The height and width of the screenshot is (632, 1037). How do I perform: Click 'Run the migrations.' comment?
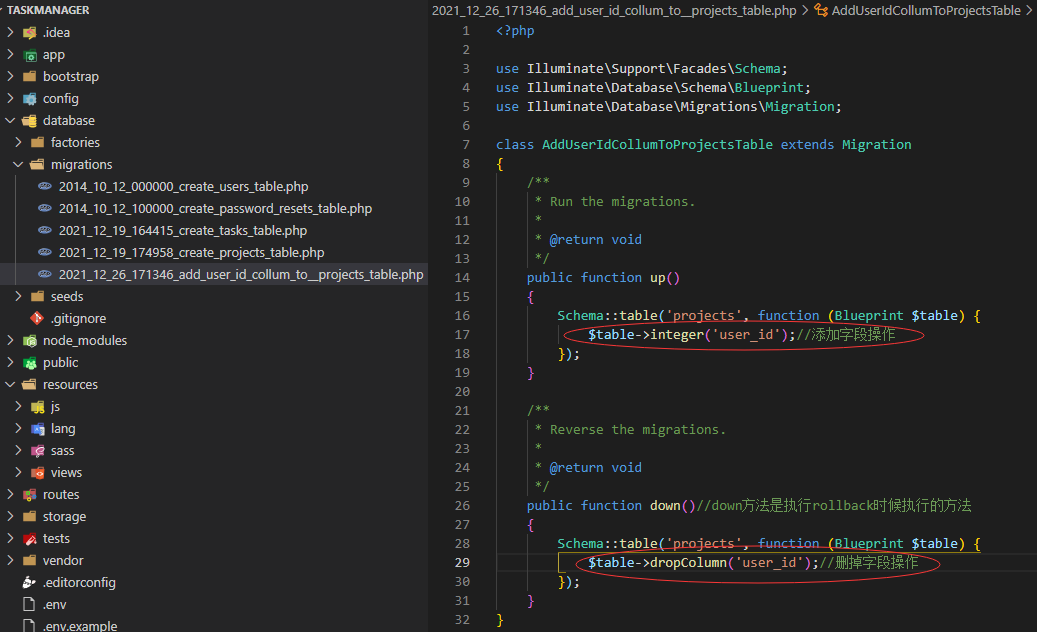click(x=622, y=202)
